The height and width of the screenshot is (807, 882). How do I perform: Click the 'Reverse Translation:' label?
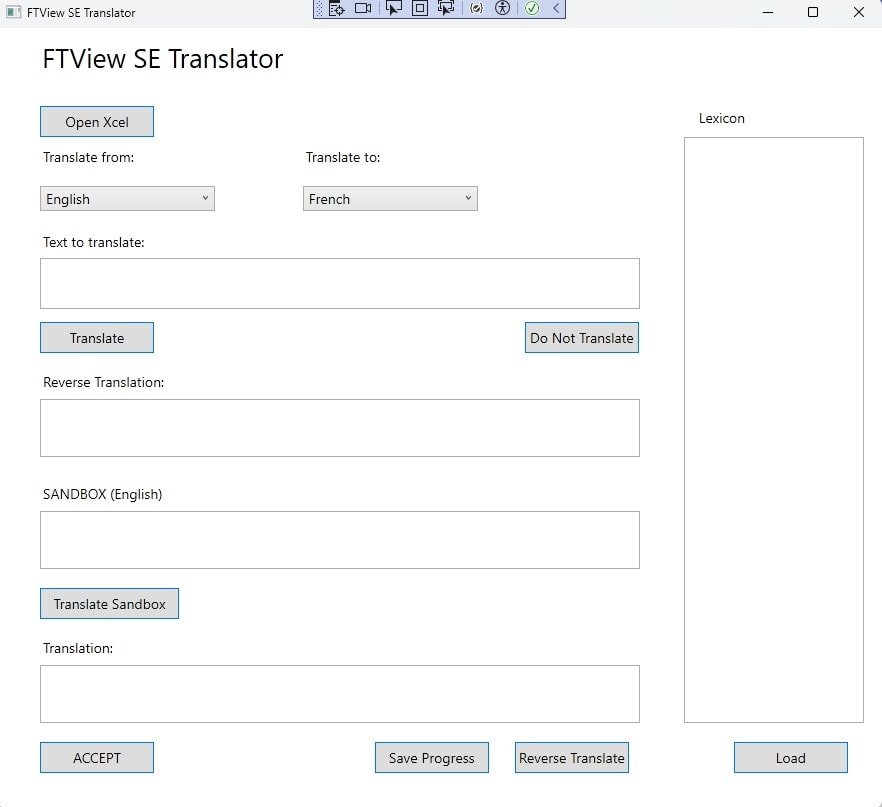[x=104, y=382]
